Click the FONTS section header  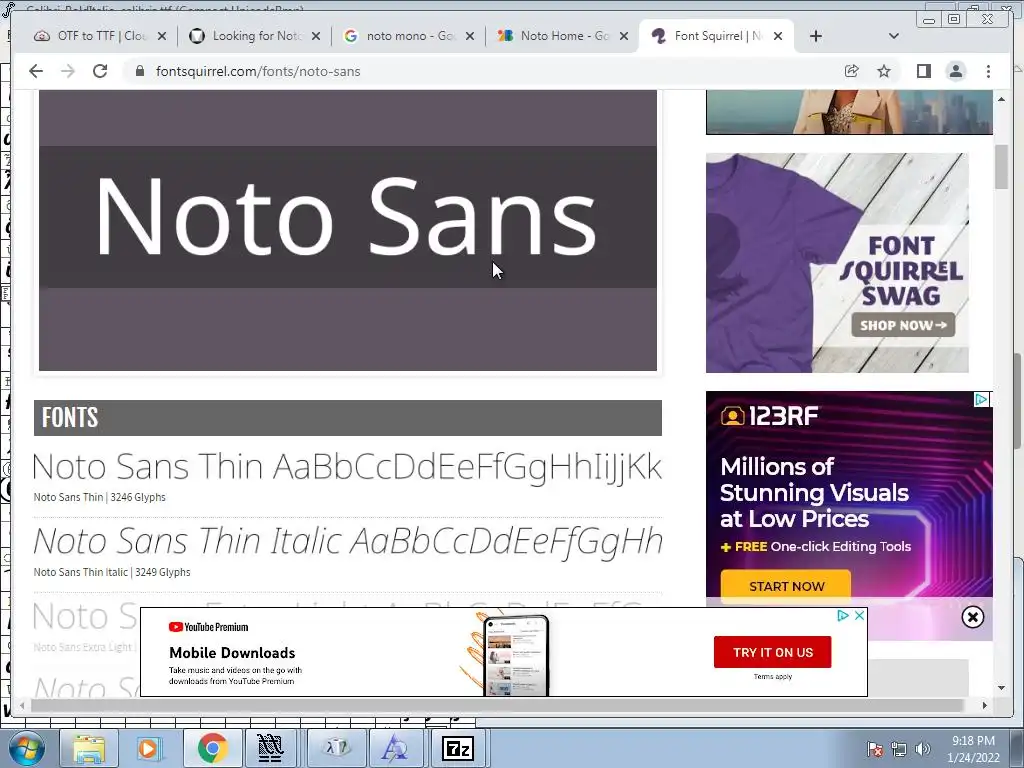(347, 418)
